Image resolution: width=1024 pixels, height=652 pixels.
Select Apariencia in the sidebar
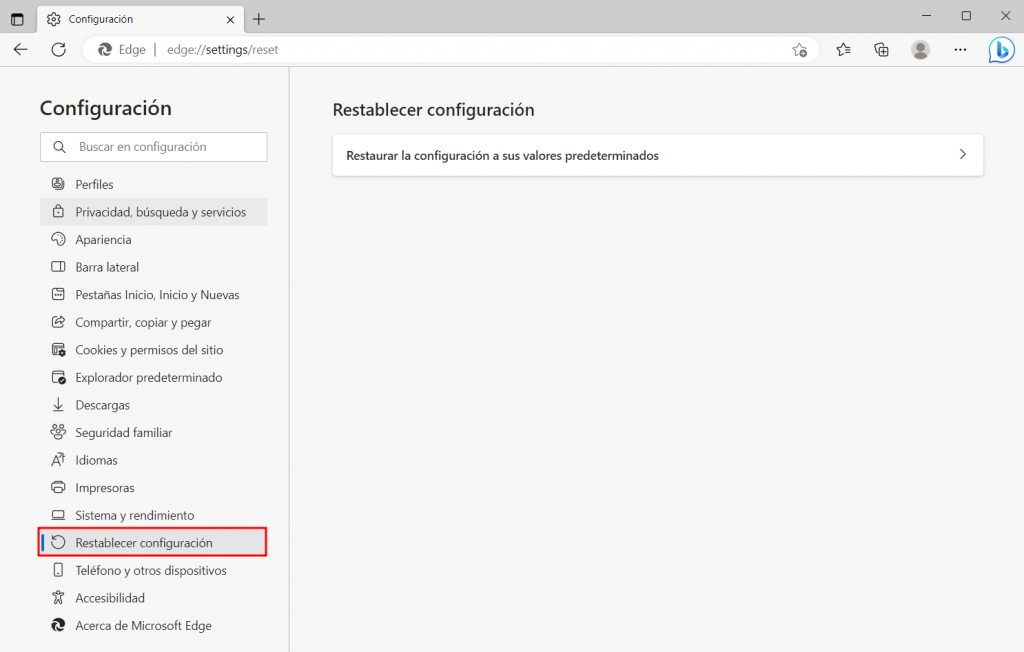click(104, 239)
